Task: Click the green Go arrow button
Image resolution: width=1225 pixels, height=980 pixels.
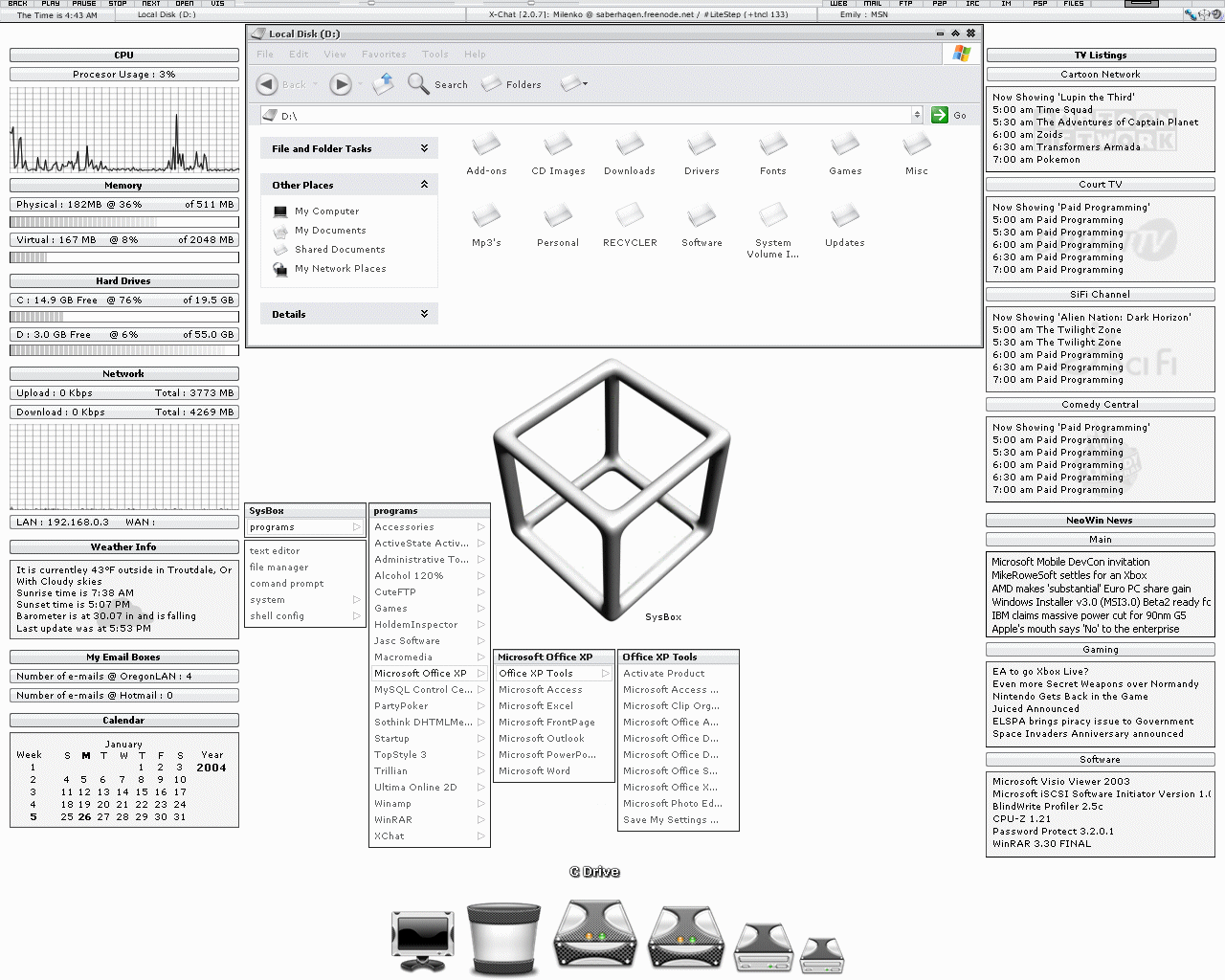Action: pos(940,115)
